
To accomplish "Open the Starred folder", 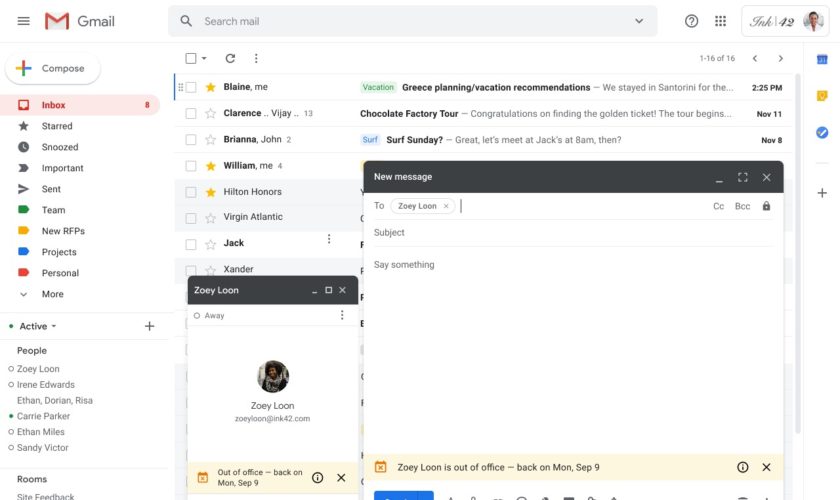I will [56, 126].
